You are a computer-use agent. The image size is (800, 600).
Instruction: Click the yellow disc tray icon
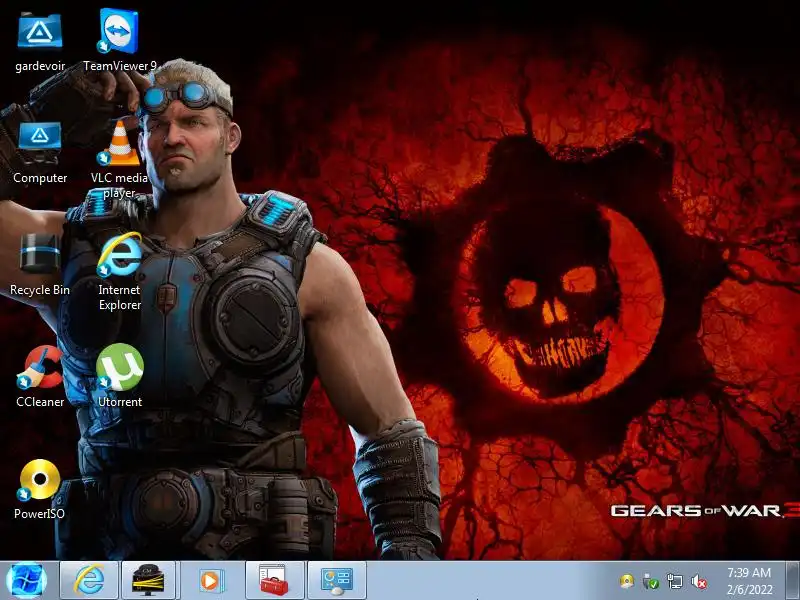(x=627, y=581)
